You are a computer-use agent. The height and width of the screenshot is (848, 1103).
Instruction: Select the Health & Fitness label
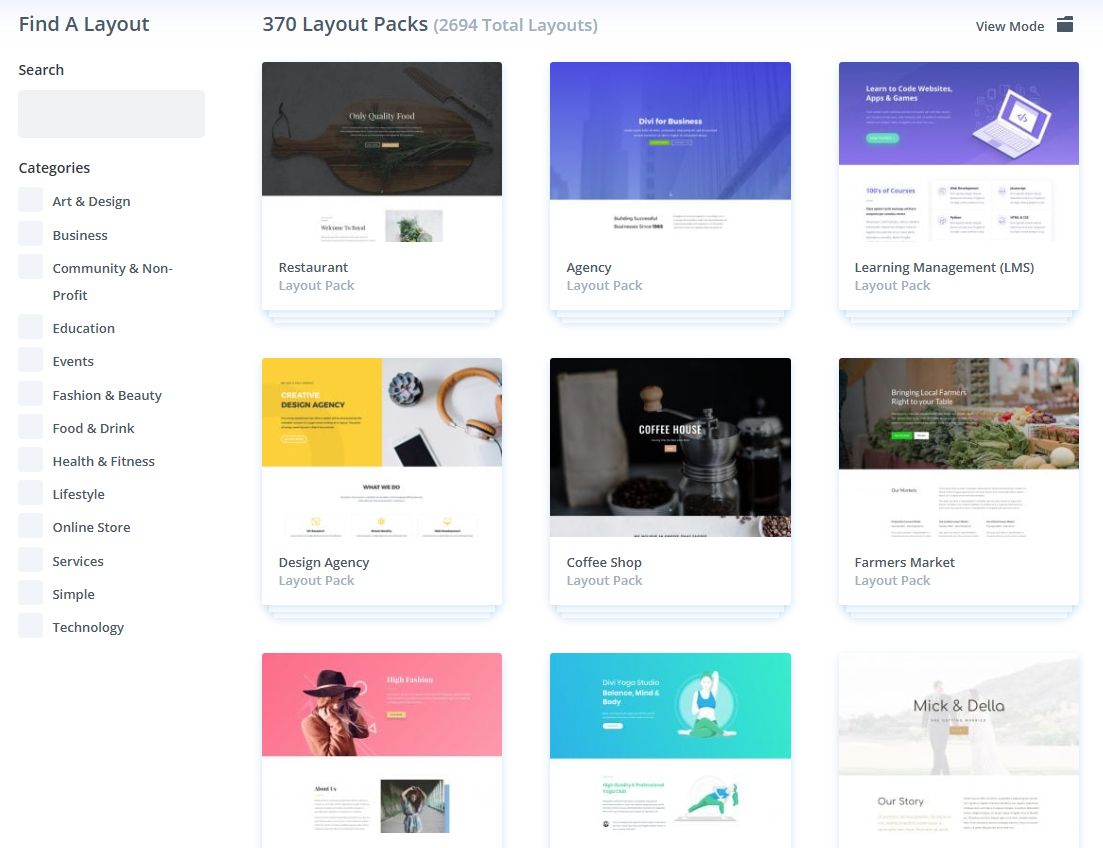click(x=103, y=461)
